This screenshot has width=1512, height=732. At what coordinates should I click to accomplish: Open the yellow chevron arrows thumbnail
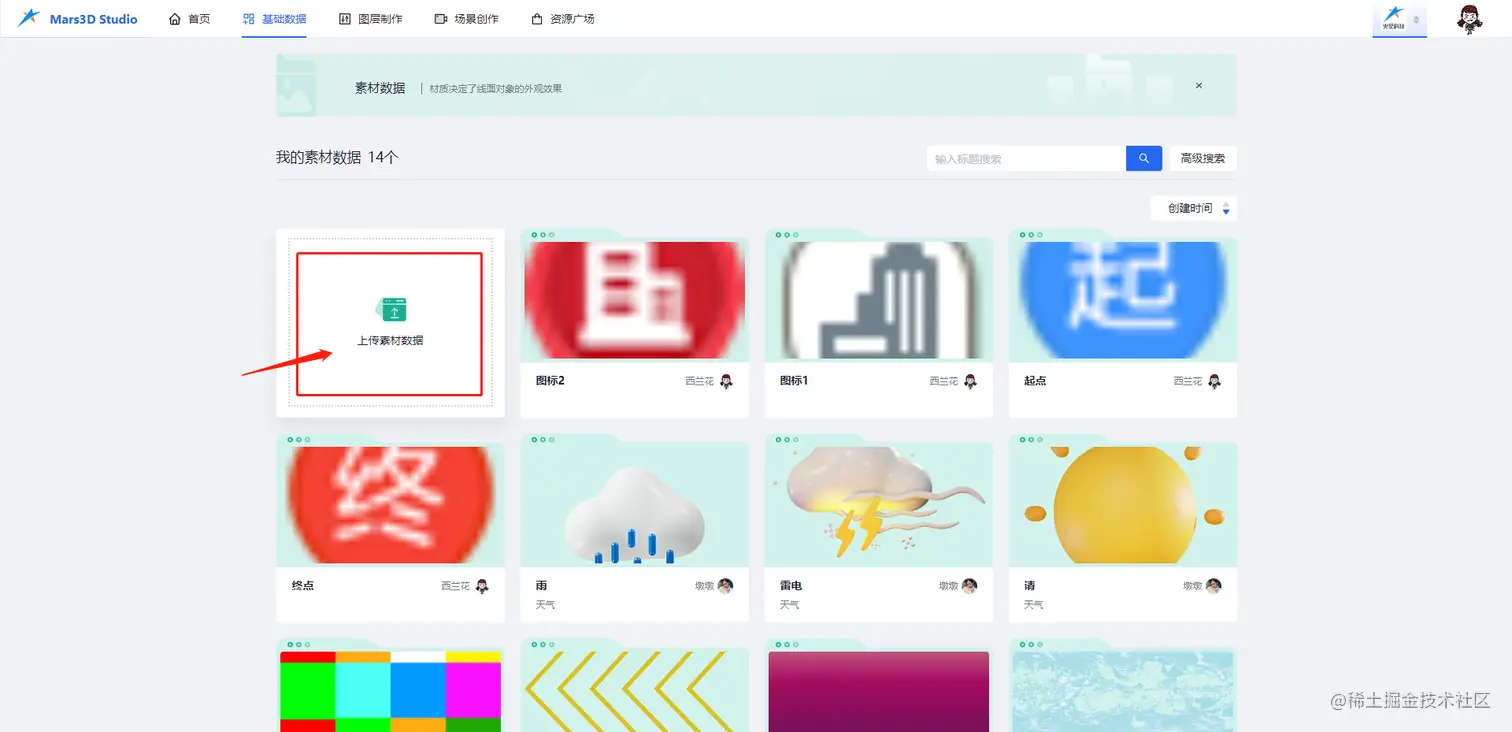click(634, 691)
